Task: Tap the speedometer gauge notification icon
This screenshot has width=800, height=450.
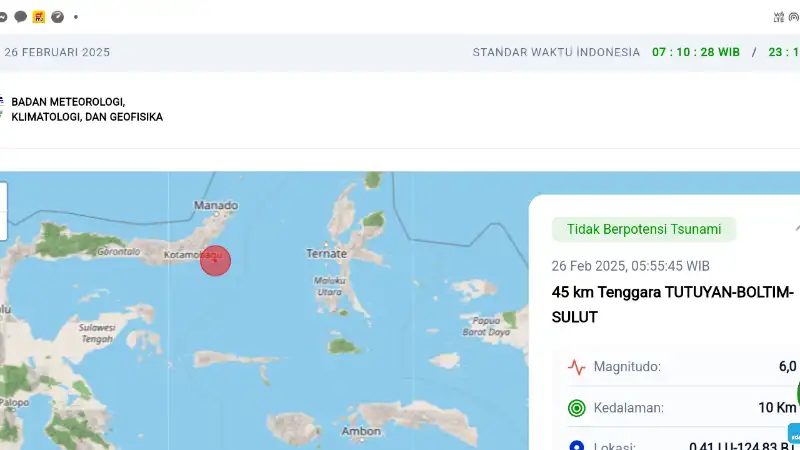Action: click(58, 17)
